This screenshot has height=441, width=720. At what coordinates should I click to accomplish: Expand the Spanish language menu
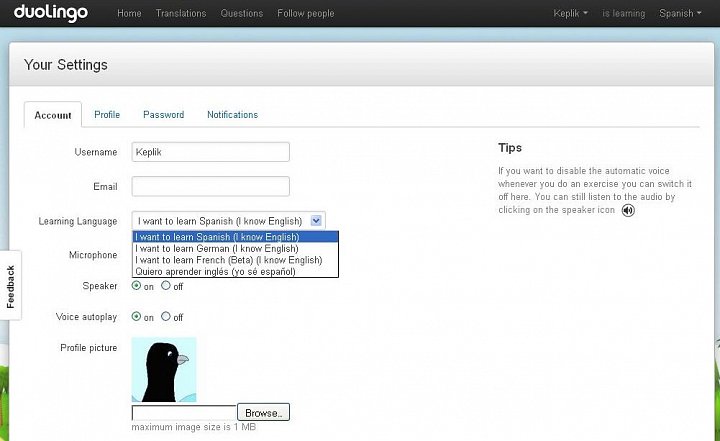pos(680,14)
